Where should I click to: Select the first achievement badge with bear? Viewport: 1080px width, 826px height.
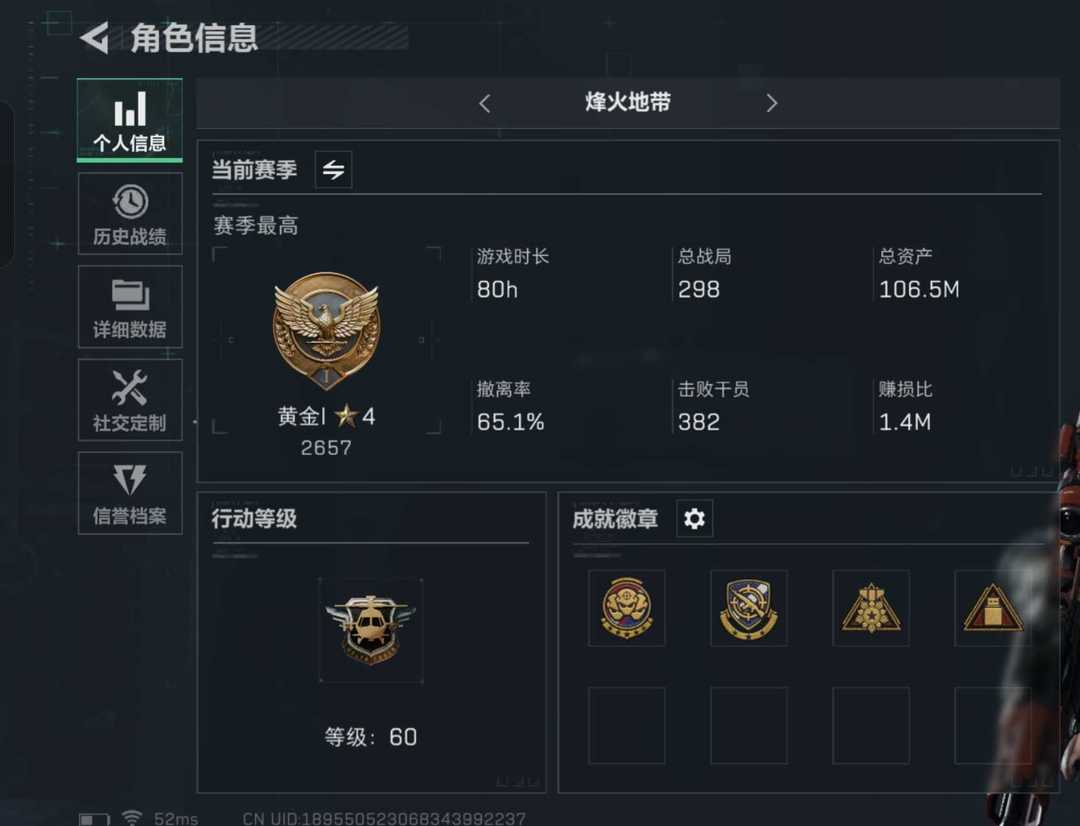(627, 608)
